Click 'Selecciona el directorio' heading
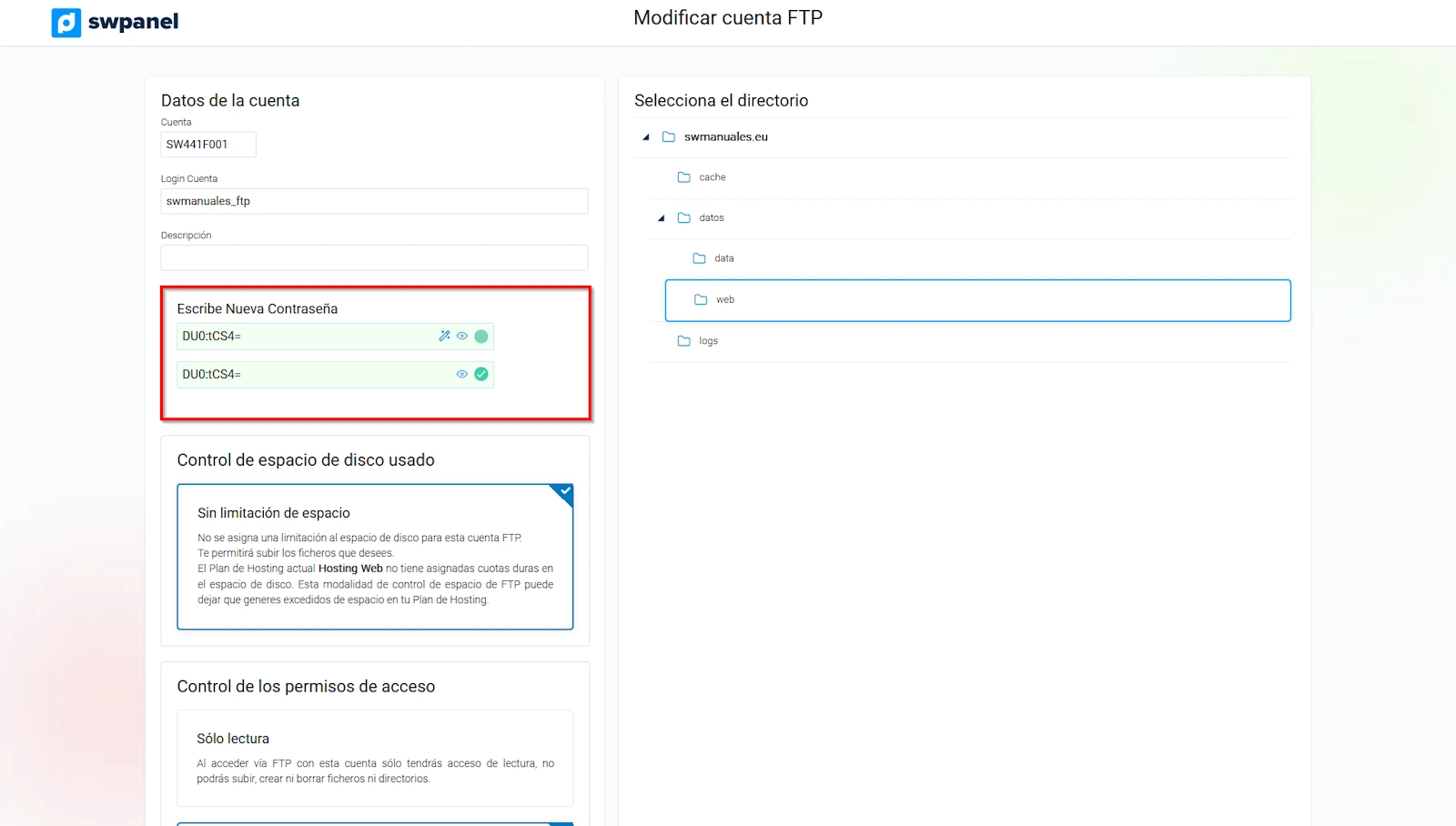Image resolution: width=1456 pixels, height=826 pixels. [x=721, y=101]
